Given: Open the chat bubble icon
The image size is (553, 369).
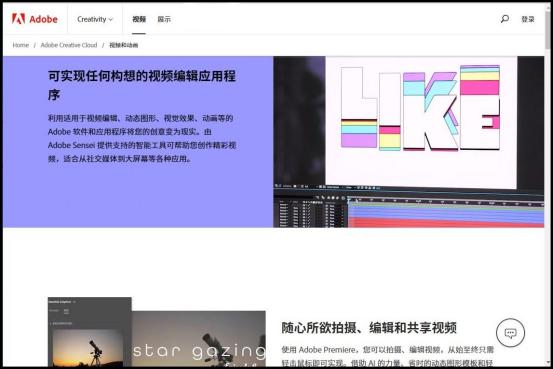Looking at the screenshot, I should (x=510, y=333).
